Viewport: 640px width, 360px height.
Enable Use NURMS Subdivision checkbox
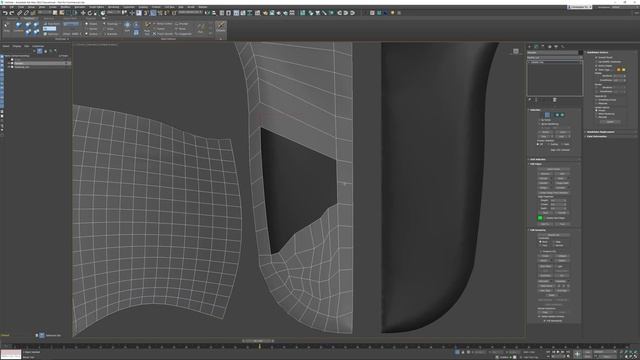[x=596, y=62]
